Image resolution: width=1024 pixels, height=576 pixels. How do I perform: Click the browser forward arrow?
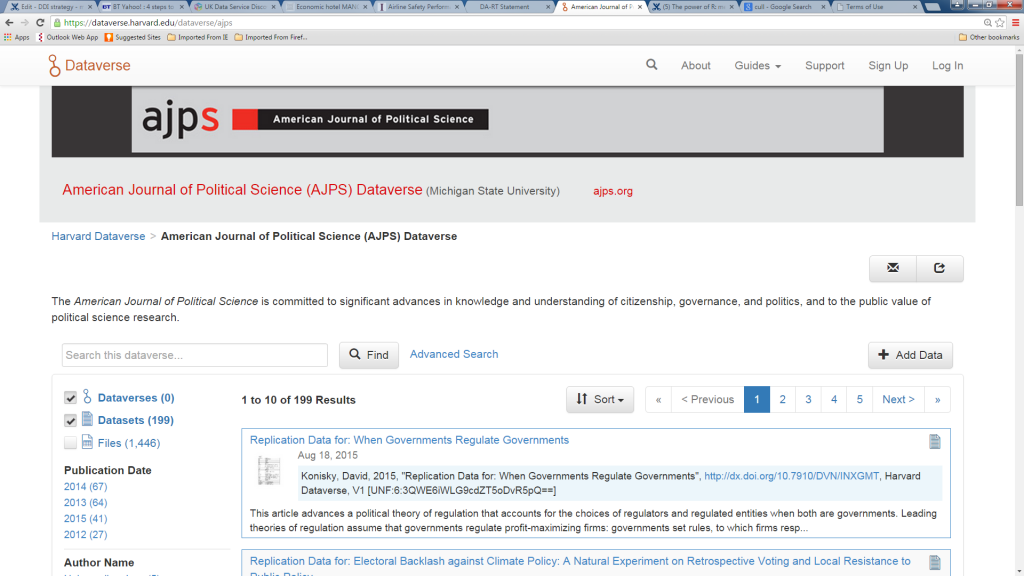coord(25,22)
